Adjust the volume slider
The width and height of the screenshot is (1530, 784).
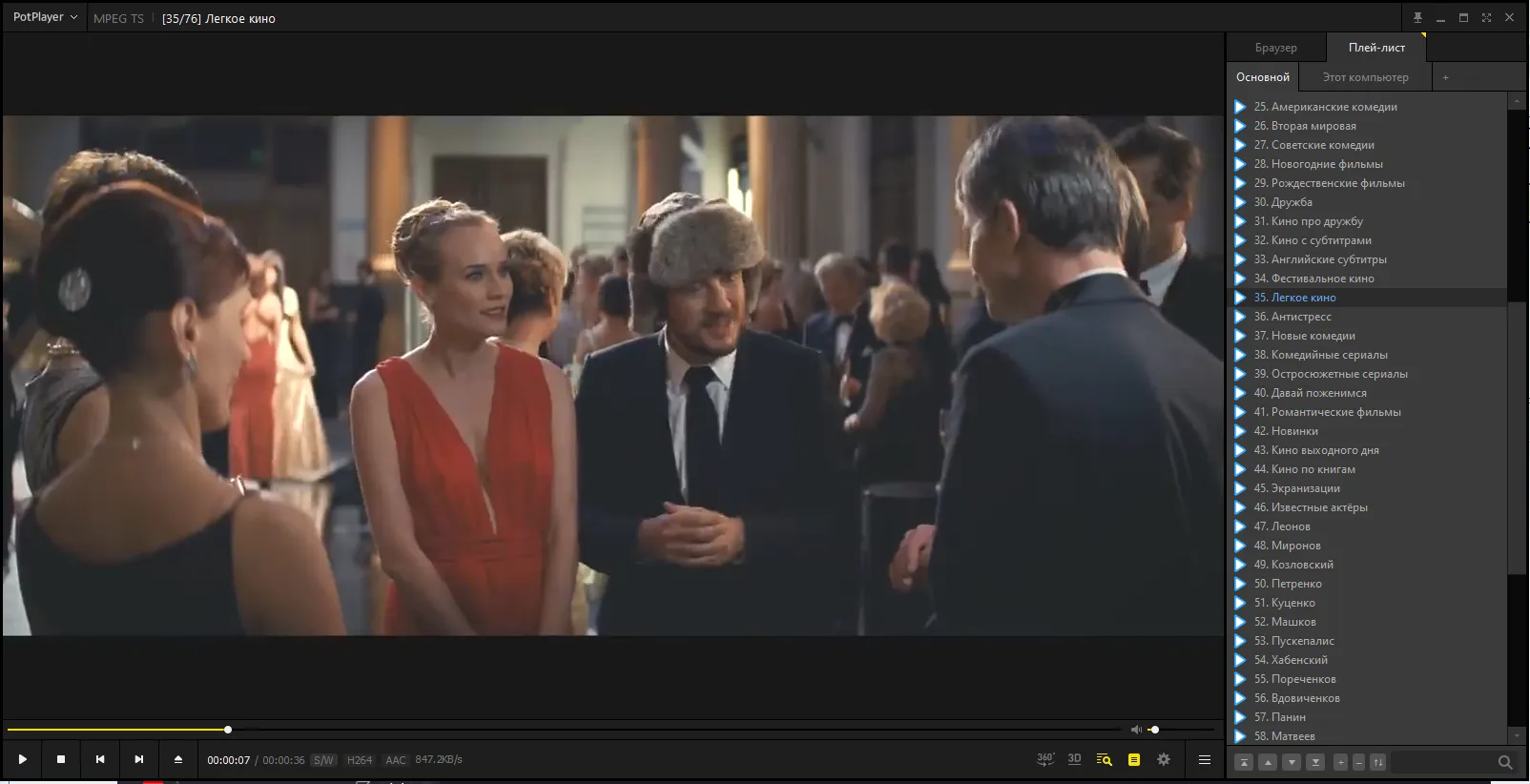1181,730
